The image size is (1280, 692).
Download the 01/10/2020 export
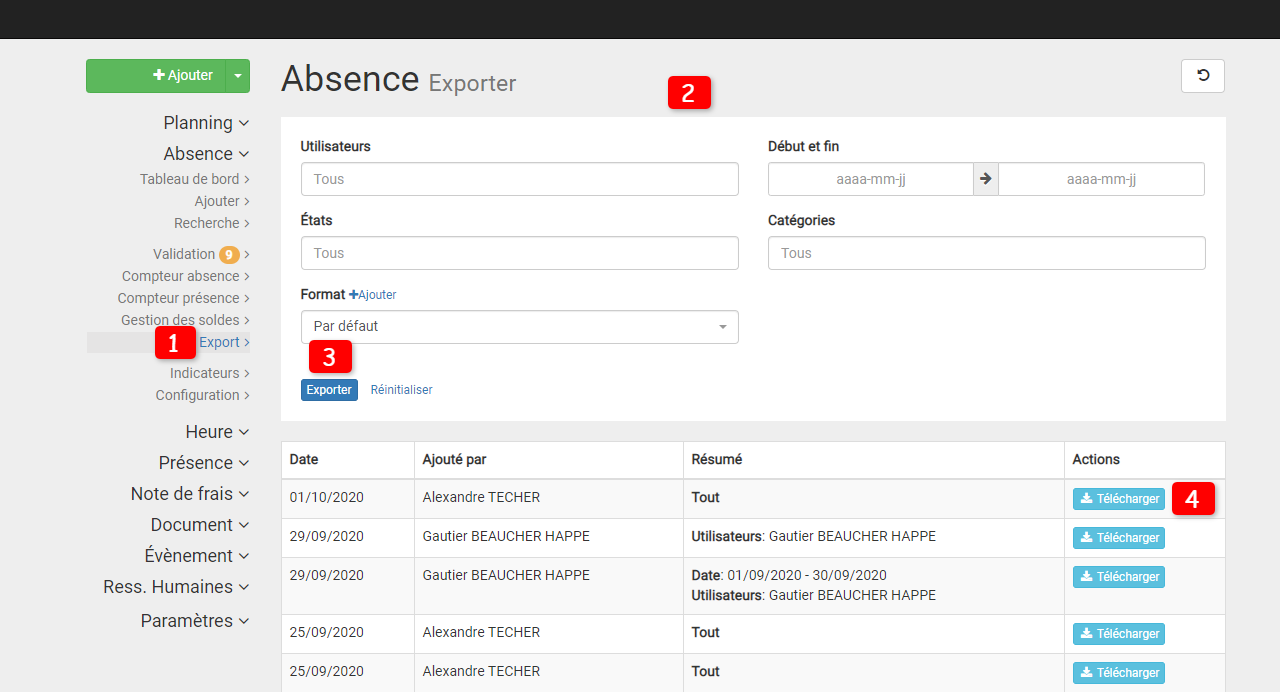click(x=1119, y=499)
